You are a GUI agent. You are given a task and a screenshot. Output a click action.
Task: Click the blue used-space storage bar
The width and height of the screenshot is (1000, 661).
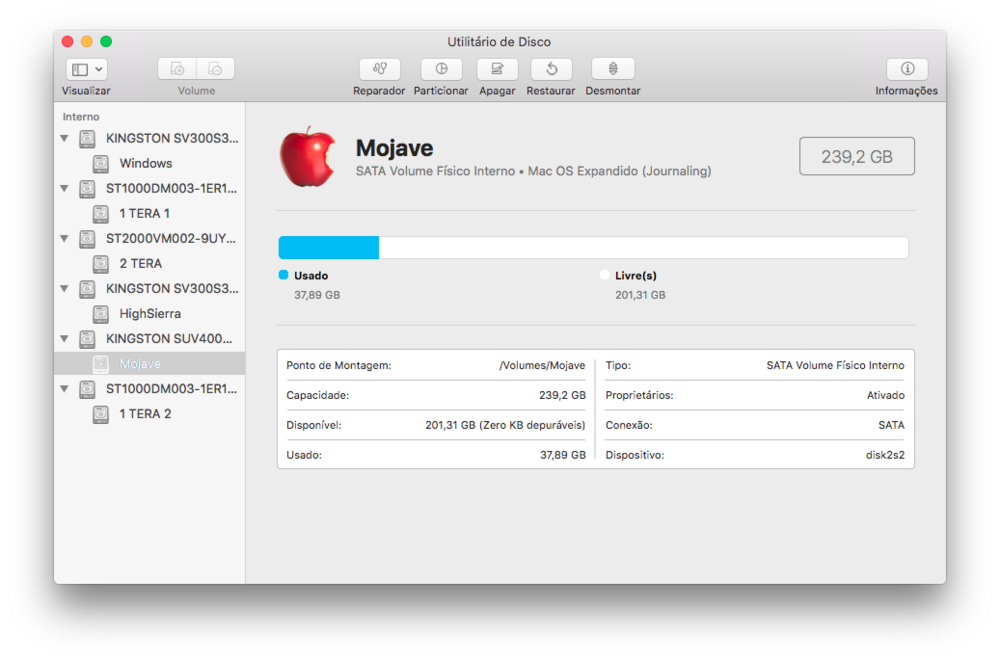point(328,248)
